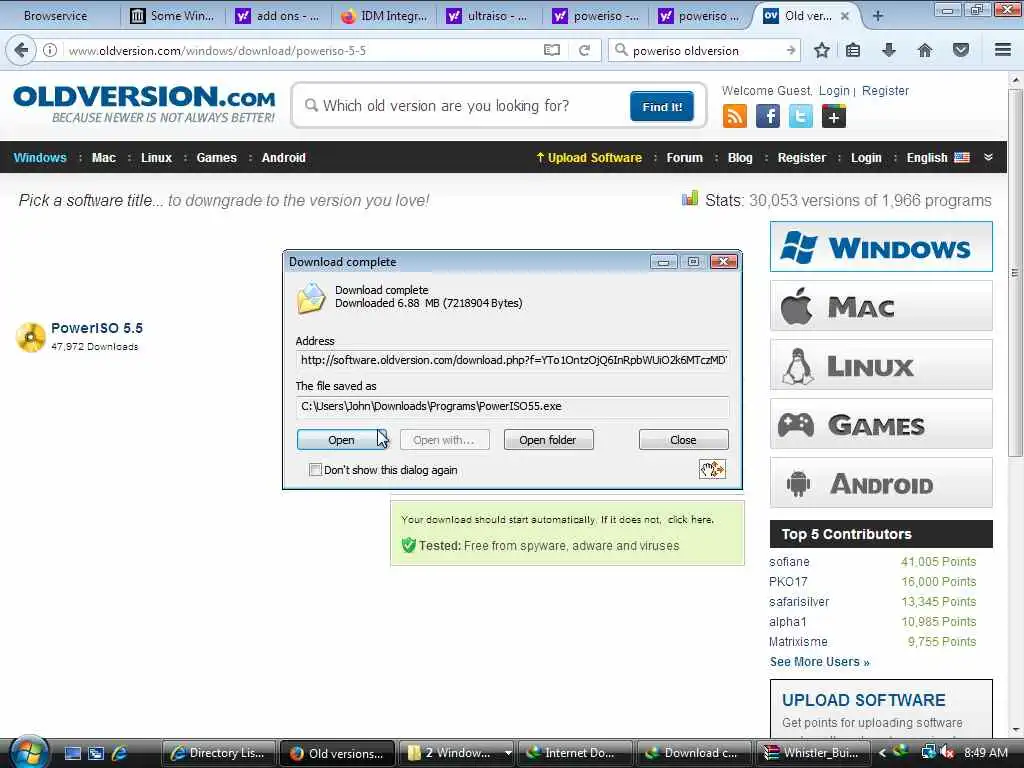The image size is (1024, 768).
Task: Click the Internet Explorer quick launch icon
Action: [x=120, y=753]
